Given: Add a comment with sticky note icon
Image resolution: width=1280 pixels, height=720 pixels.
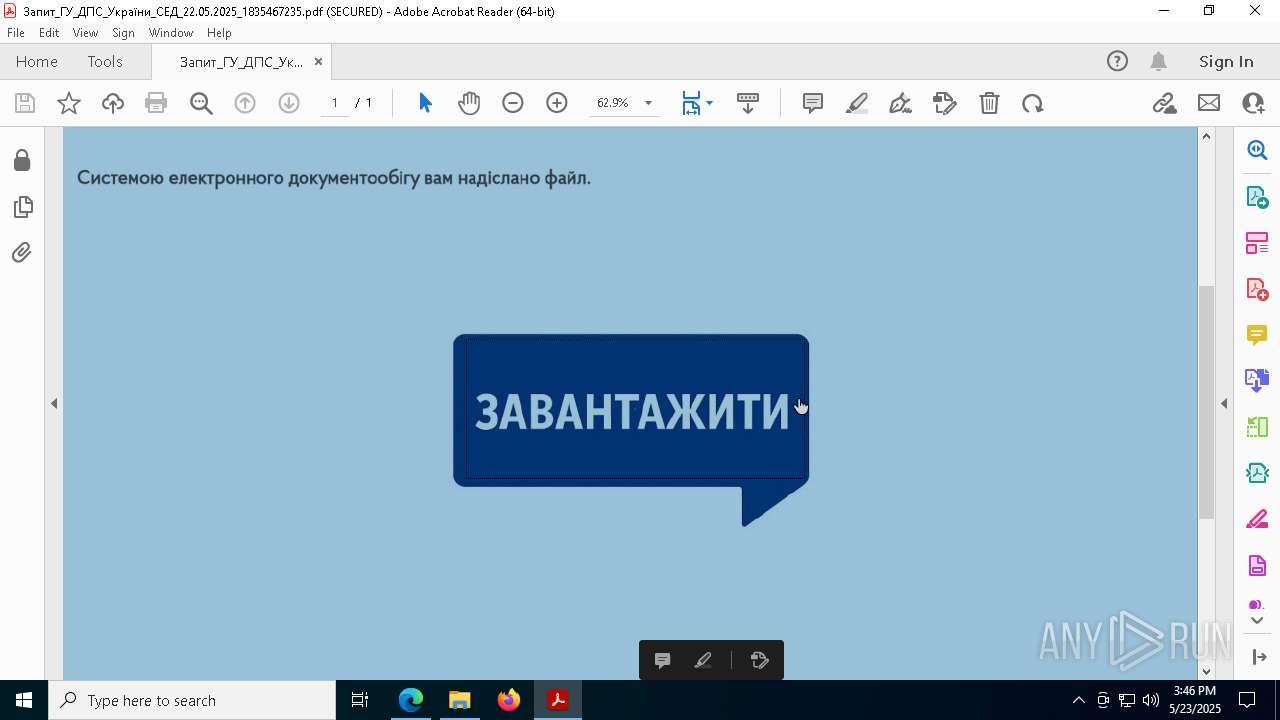Looking at the screenshot, I should pyautogui.click(x=813, y=103).
